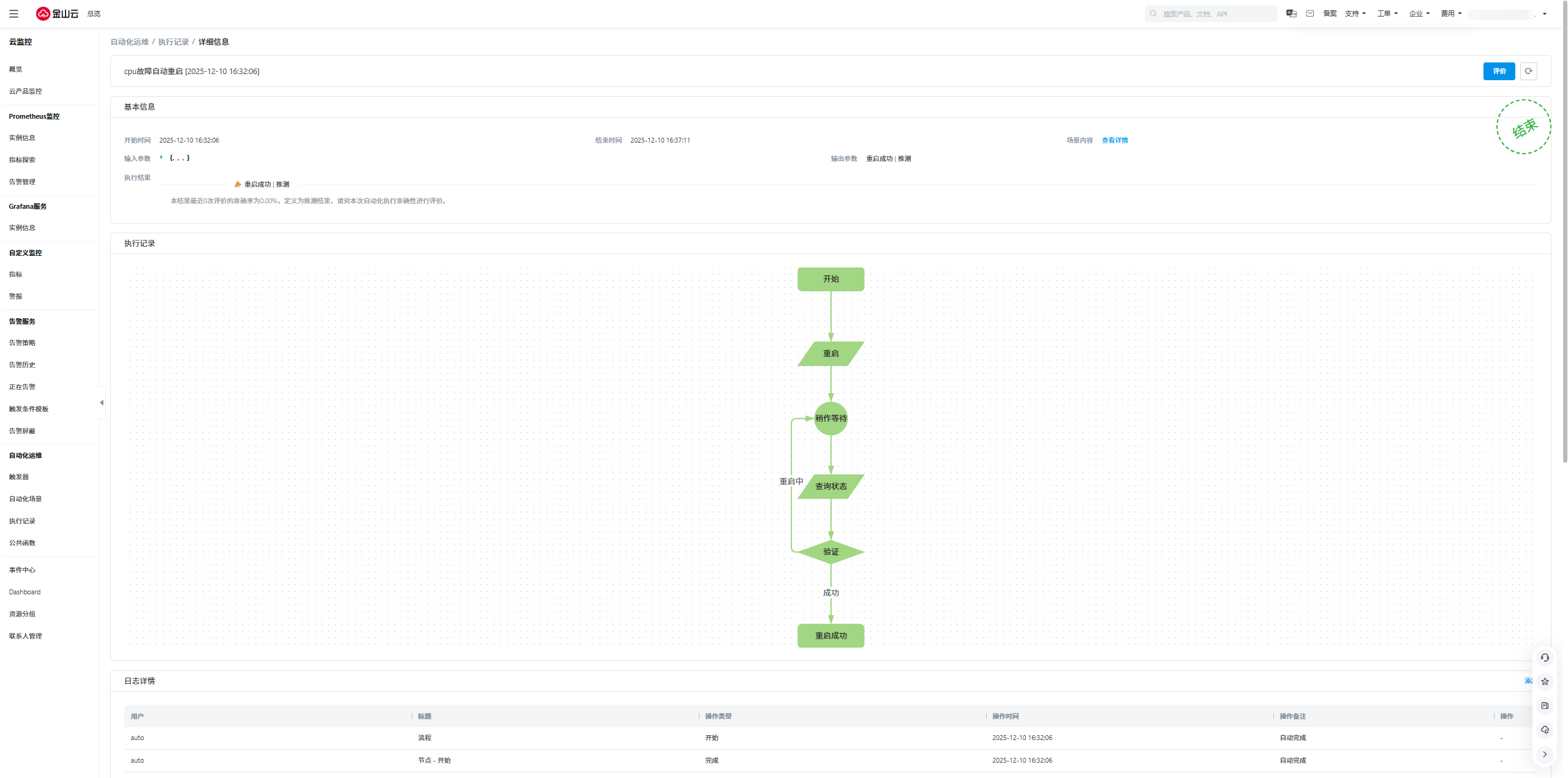This screenshot has width=1568, height=778.
Task: Click the refresh icon beside 评价
Action: click(x=1528, y=71)
